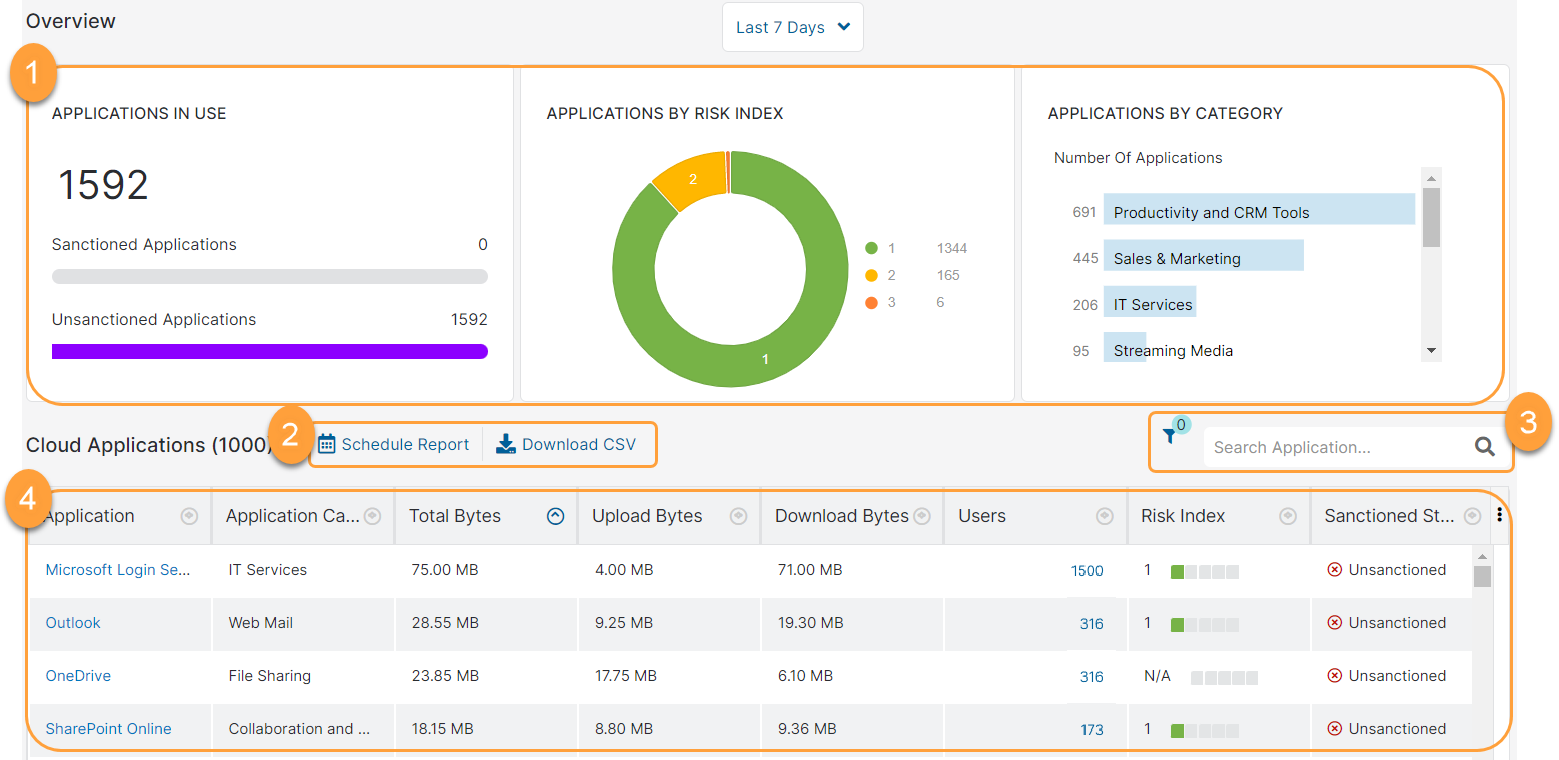Open the Application column filter icon
1559x760 pixels.
[189, 515]
